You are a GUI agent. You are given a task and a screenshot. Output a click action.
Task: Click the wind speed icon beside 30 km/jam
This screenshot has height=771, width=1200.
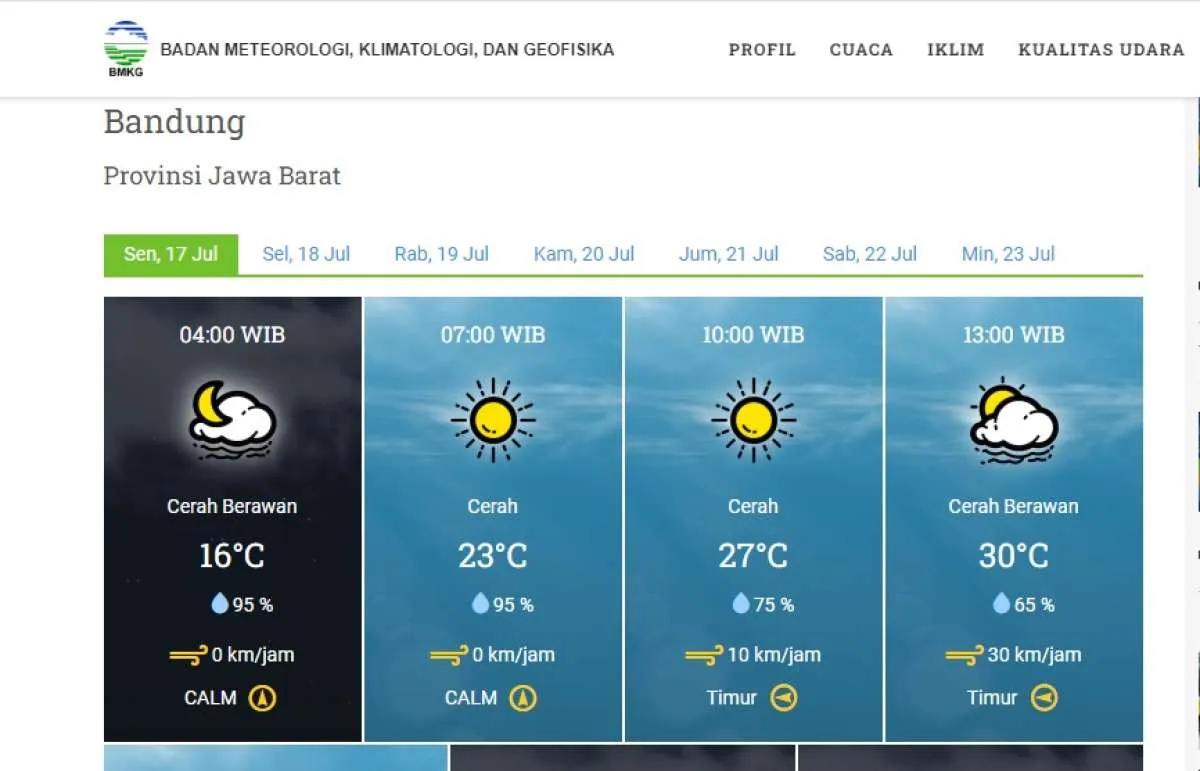click(x=964, y=655)
